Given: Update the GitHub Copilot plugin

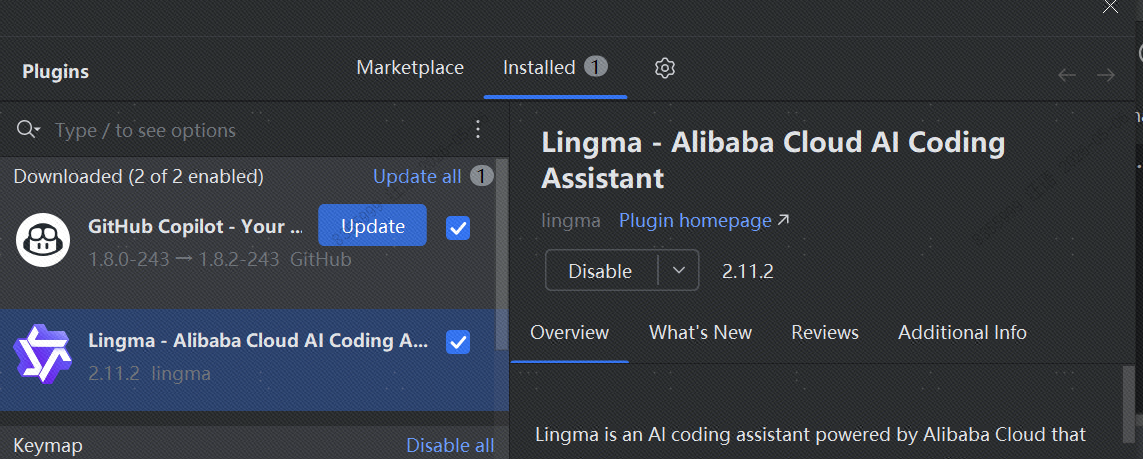Looking at the screenshot, I should click(x=372, y=225).
